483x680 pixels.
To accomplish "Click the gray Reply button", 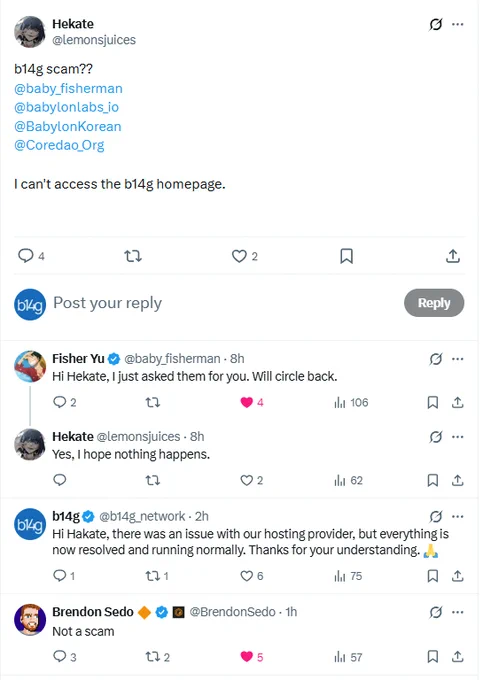I will tap(434, 303).
